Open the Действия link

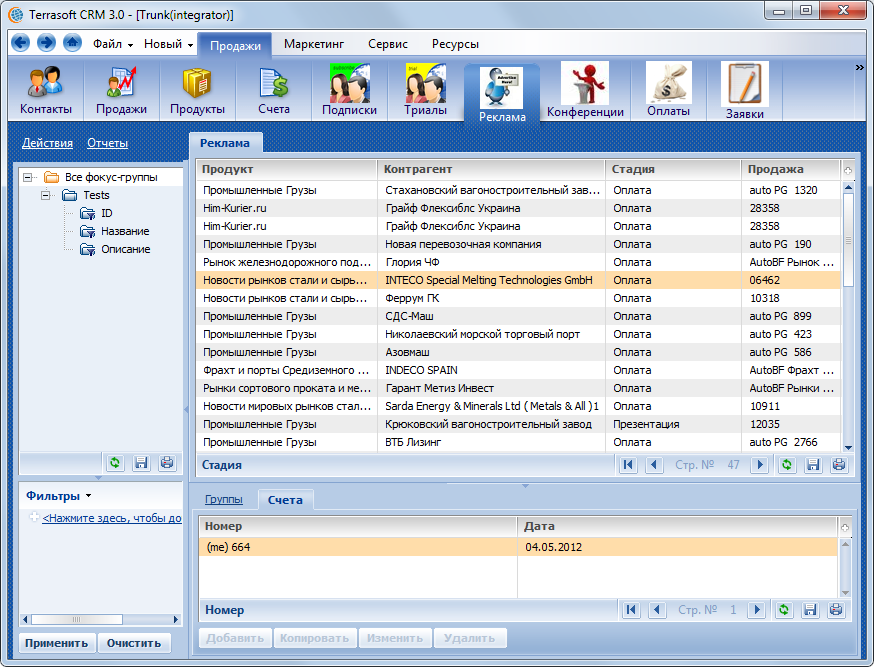(x=47, y=143)
